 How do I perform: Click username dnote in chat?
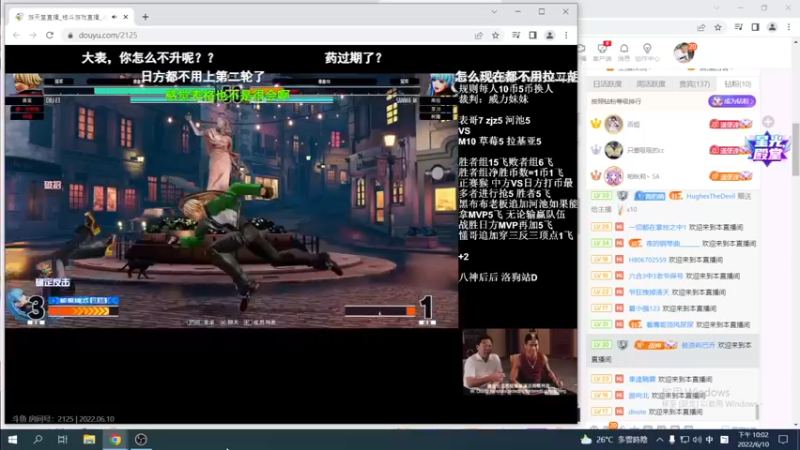(x=637, y=412)
